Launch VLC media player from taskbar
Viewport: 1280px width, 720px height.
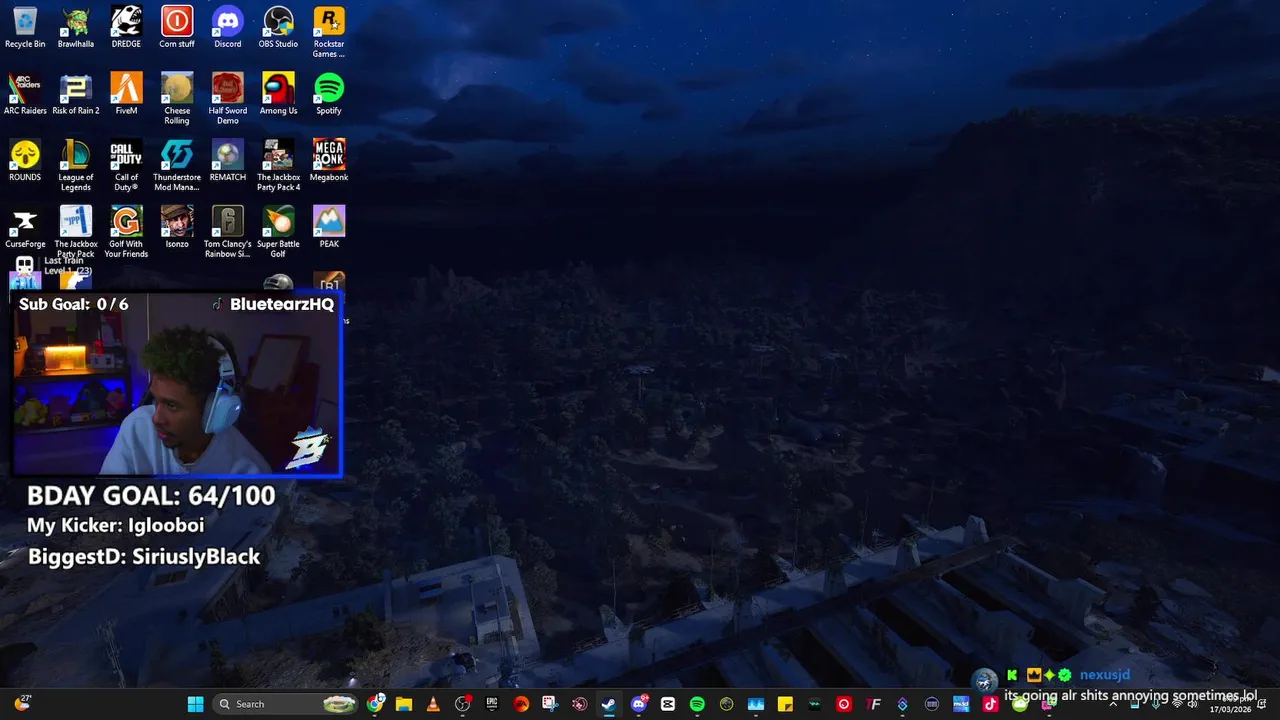433,704
